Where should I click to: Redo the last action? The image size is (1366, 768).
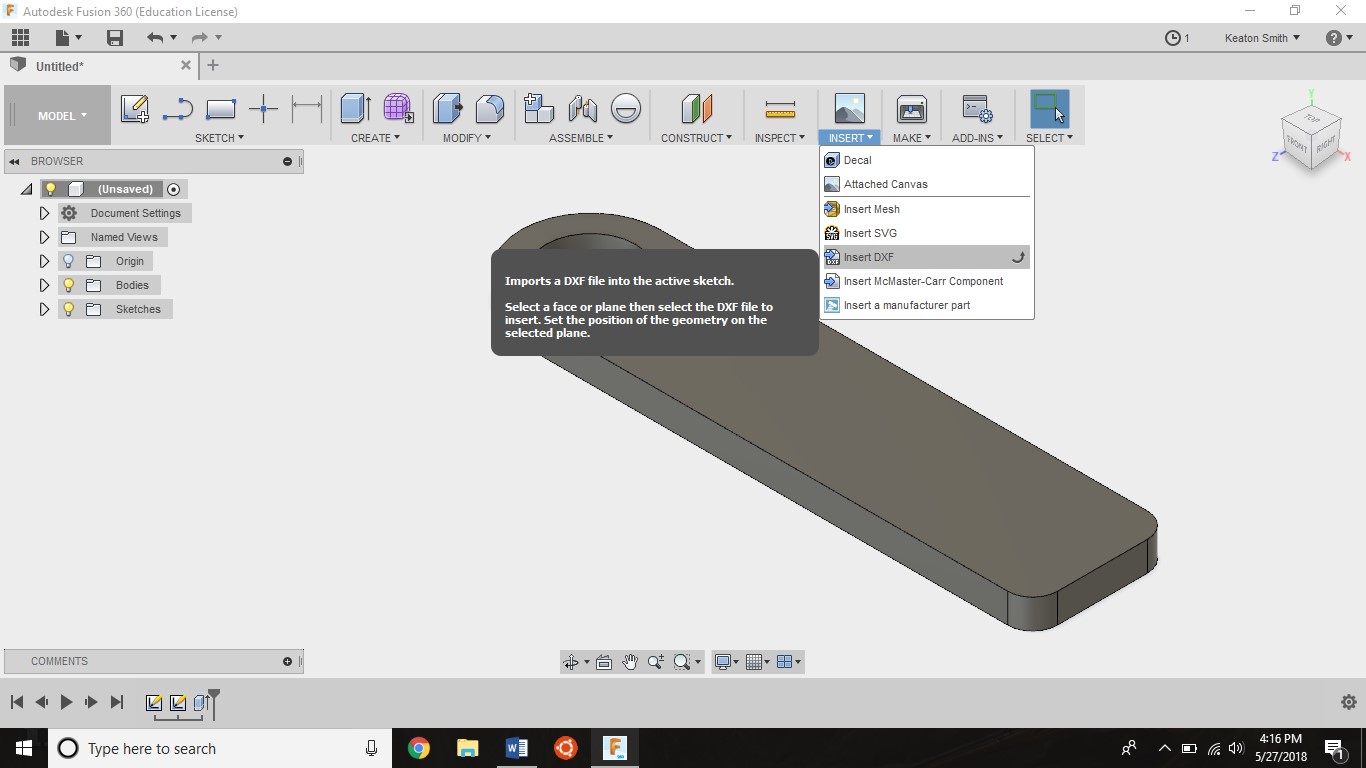coord(200,38)
